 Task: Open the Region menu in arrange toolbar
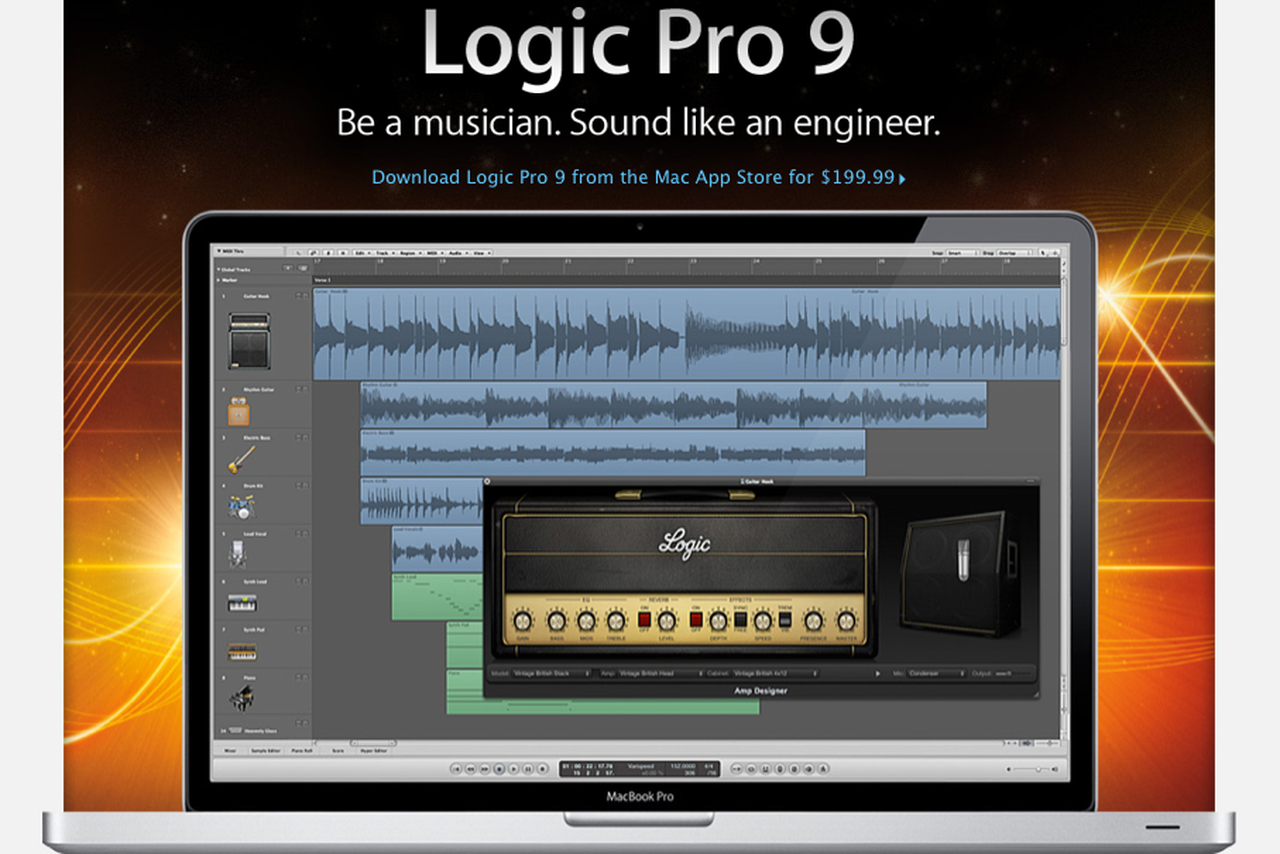[405, 254]
